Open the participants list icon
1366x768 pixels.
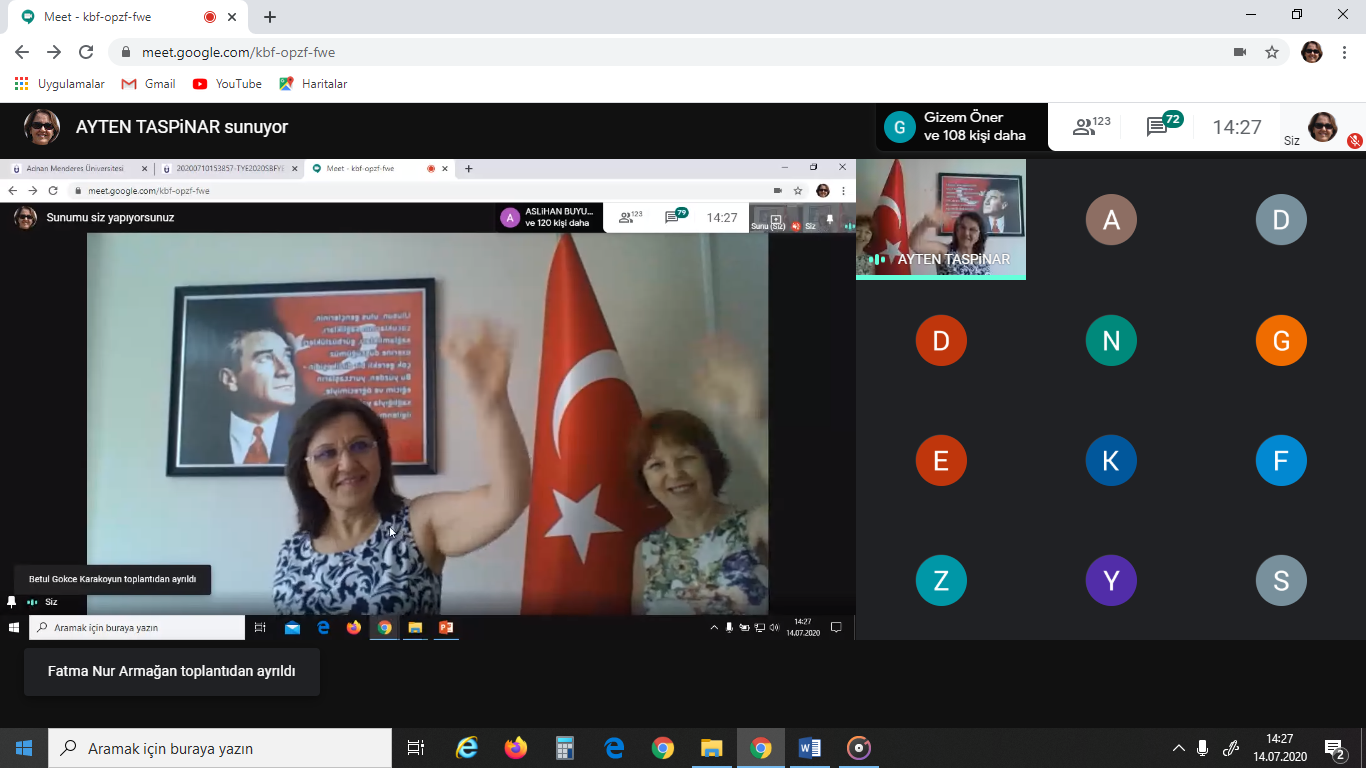[x=1090, y=127]
